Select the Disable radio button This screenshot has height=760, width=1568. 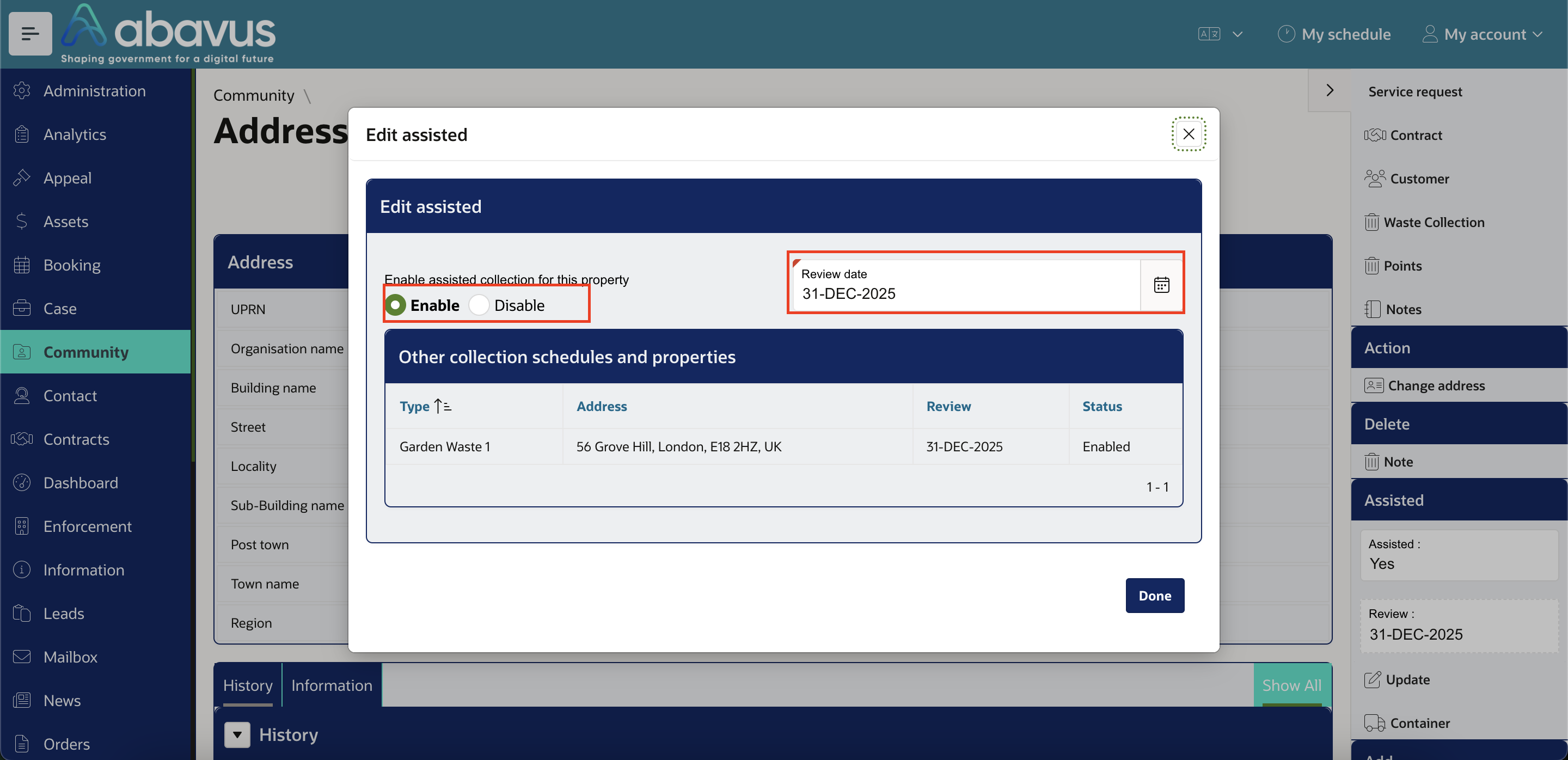tap(479, 305)
